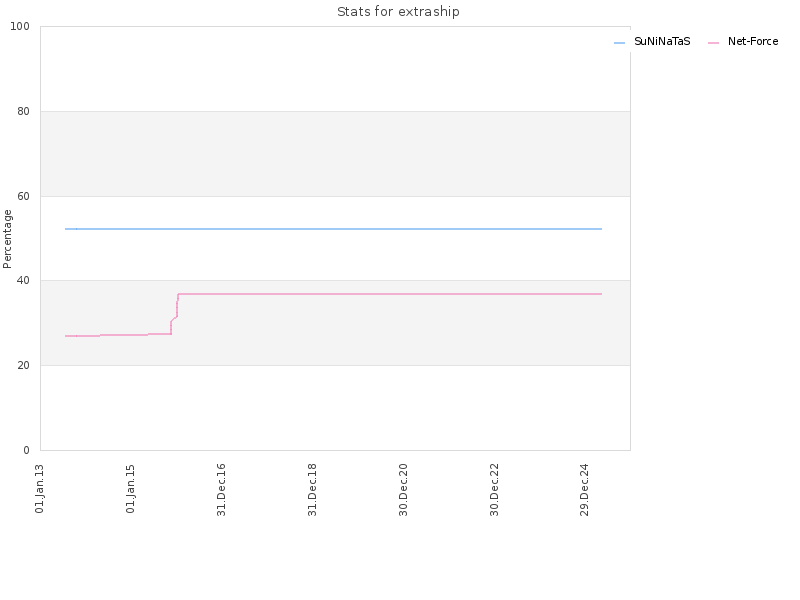This screenshot has width=800, height=600.
Task: Toggle the Net-Force legend entry
Action: 743,42
